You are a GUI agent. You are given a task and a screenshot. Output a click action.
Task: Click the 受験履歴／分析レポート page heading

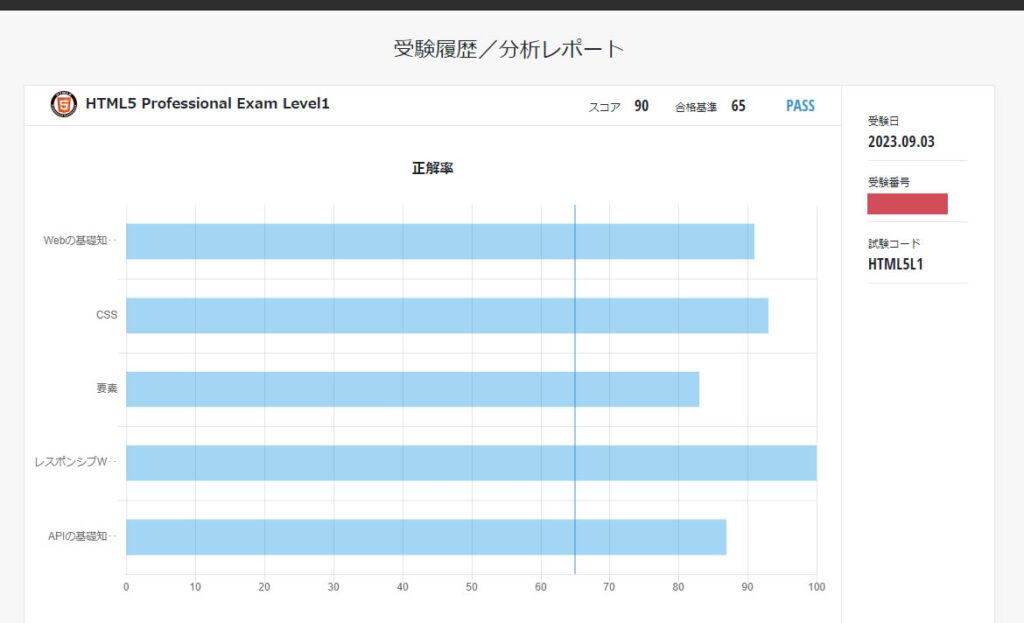[x=509, y=49]
